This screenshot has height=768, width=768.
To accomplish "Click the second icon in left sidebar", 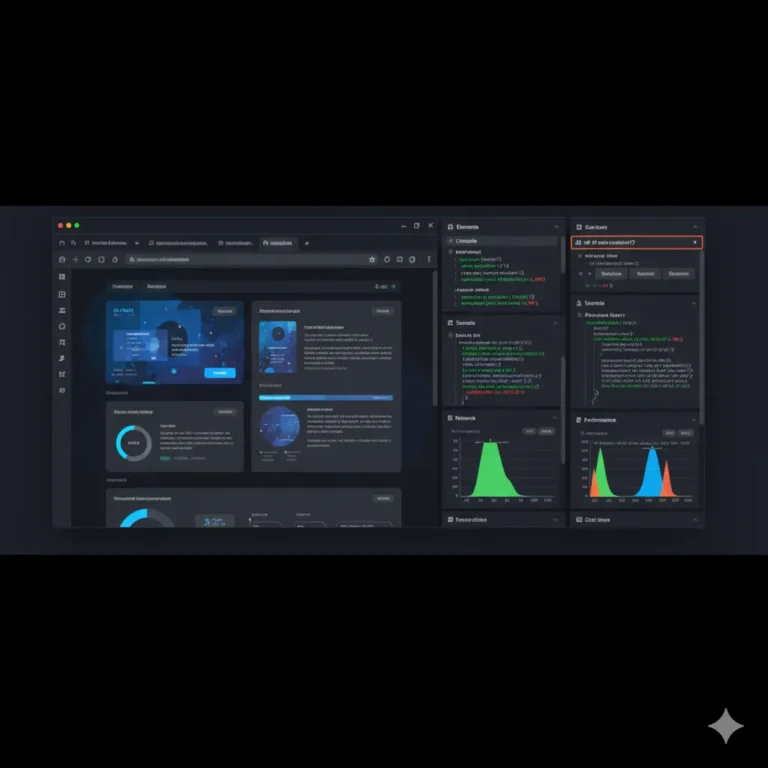I will pyautogui.click(x=62, y=294).
